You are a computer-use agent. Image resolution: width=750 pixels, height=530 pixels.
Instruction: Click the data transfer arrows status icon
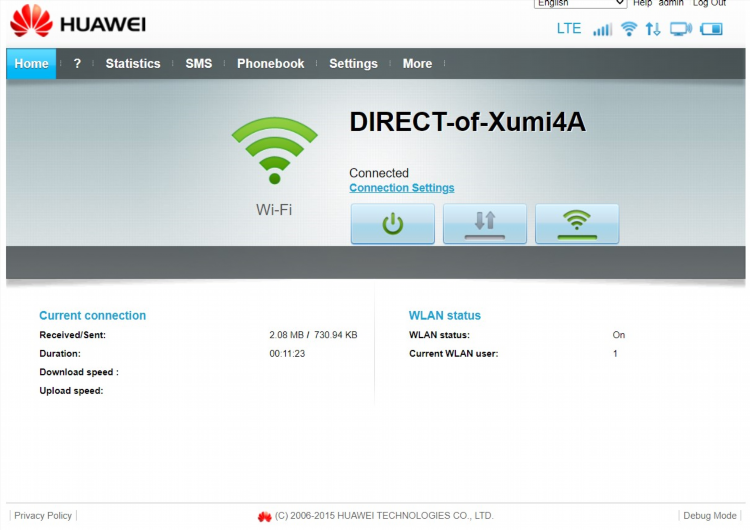(x=653, y=29)
